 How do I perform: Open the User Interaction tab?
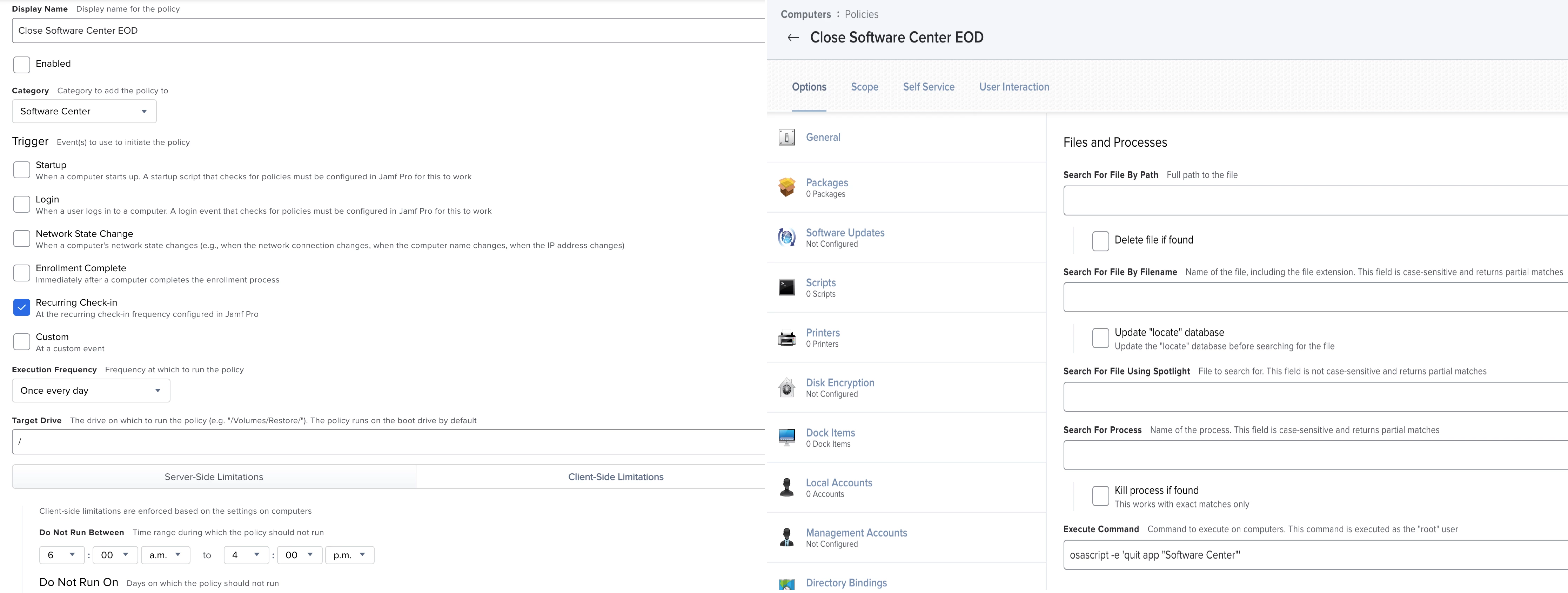tap(1014, 87)
